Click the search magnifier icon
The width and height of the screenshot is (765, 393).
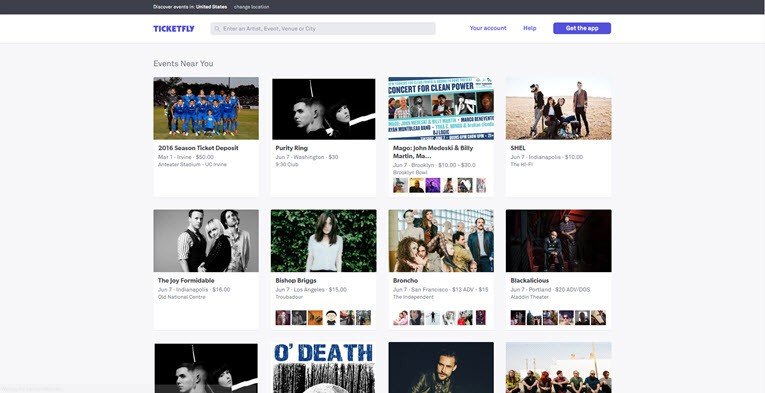pyautogui.click(x=217, y=29)
